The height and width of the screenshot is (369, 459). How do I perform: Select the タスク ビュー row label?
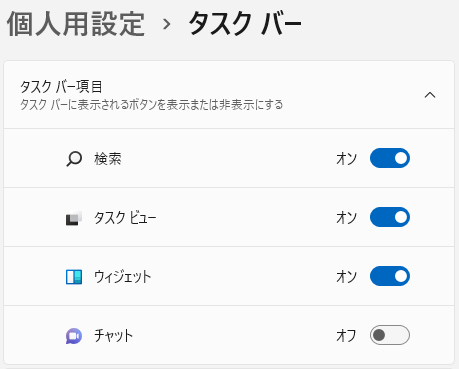click(x=125, y=218)
